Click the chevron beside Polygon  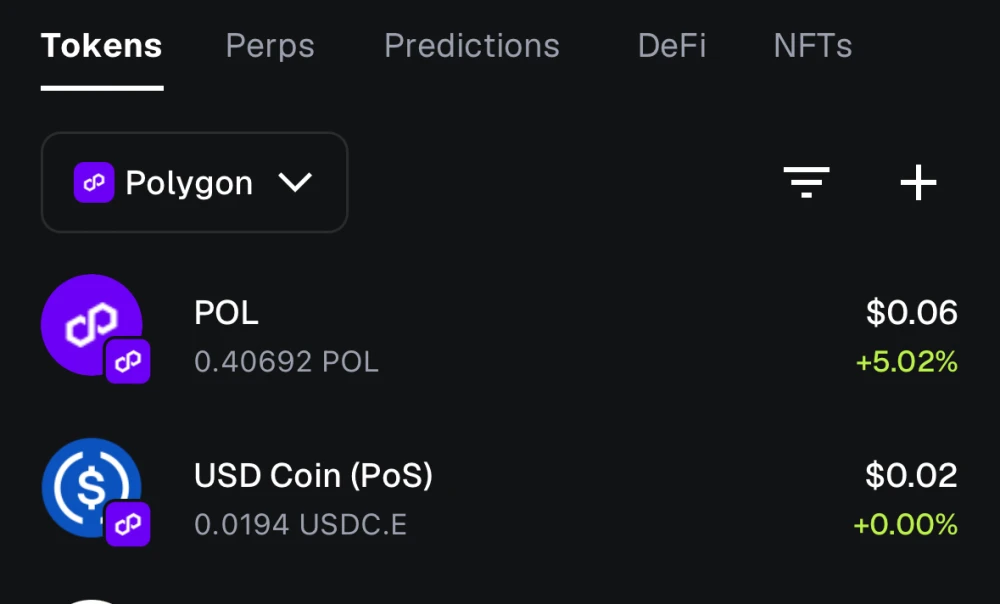(295, 183)
